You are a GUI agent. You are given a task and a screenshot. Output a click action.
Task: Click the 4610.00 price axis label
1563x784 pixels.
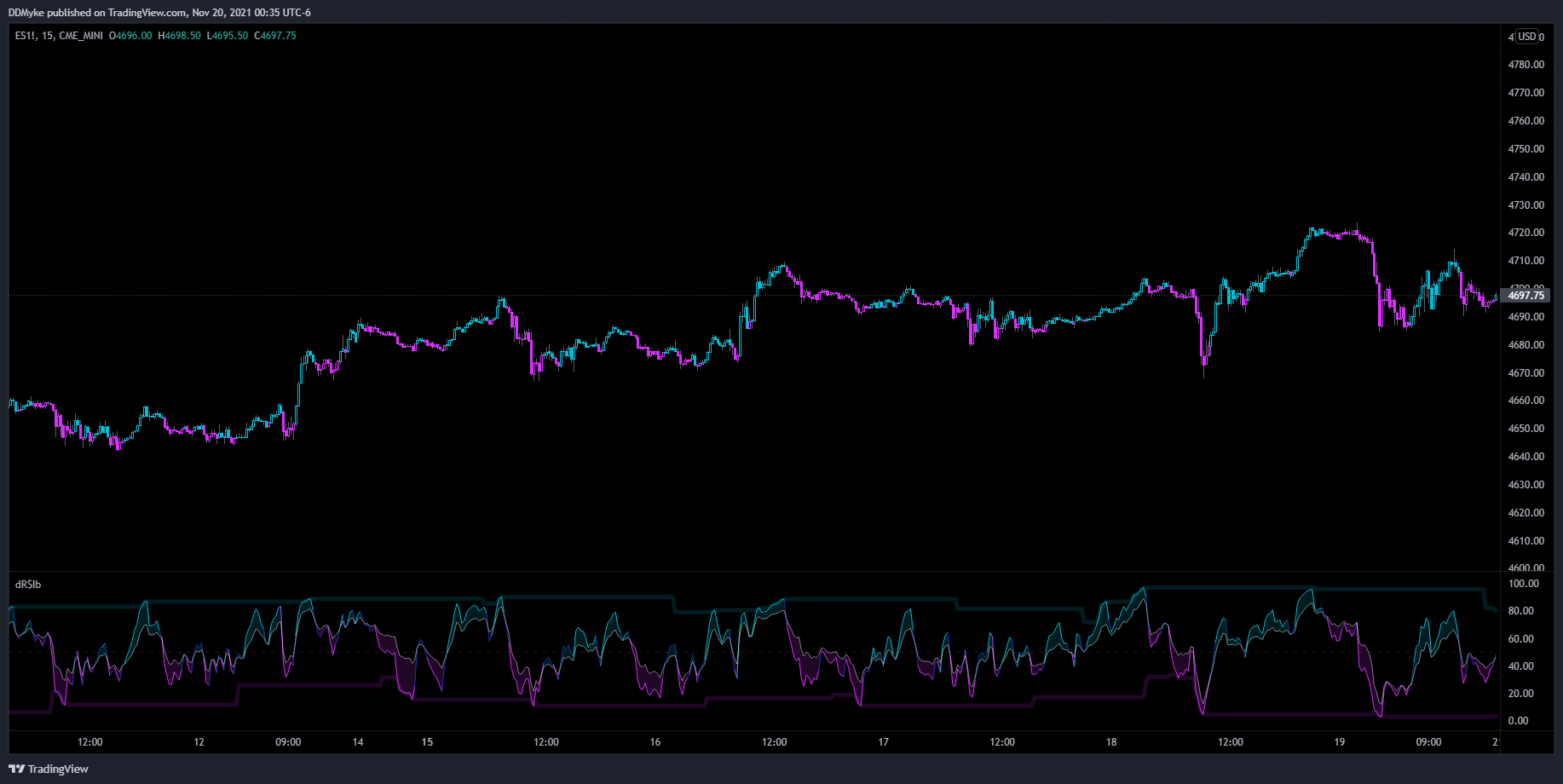[x=1526, y=541]
